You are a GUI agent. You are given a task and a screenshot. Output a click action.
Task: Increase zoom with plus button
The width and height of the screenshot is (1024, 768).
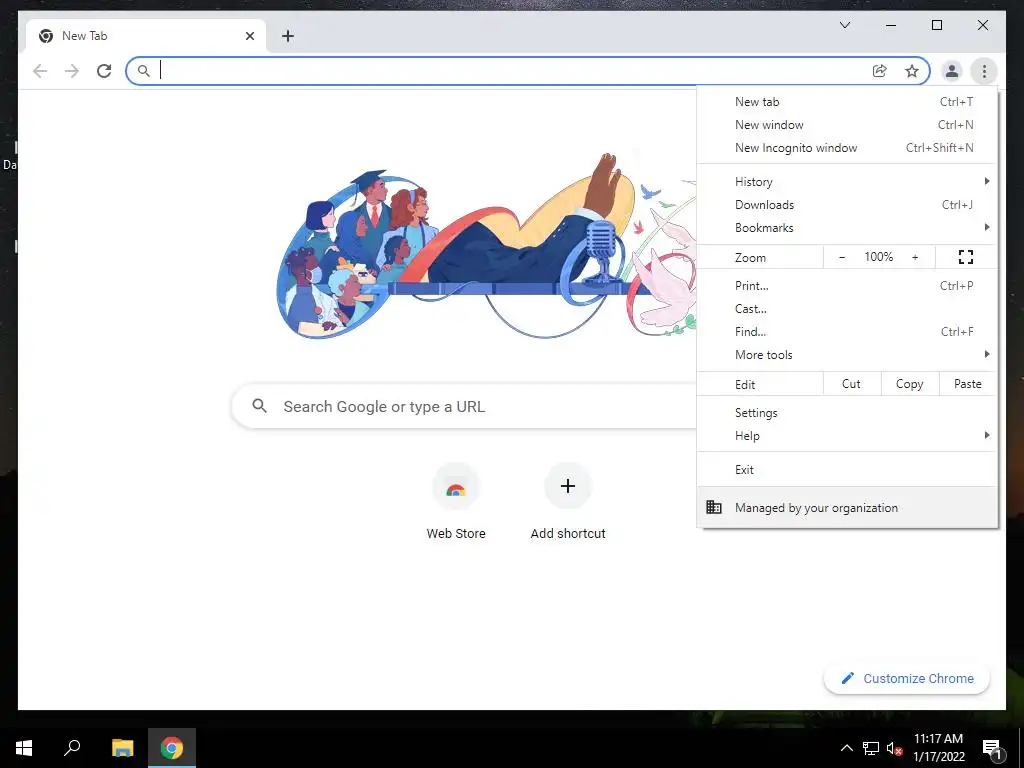coord(915,257)
